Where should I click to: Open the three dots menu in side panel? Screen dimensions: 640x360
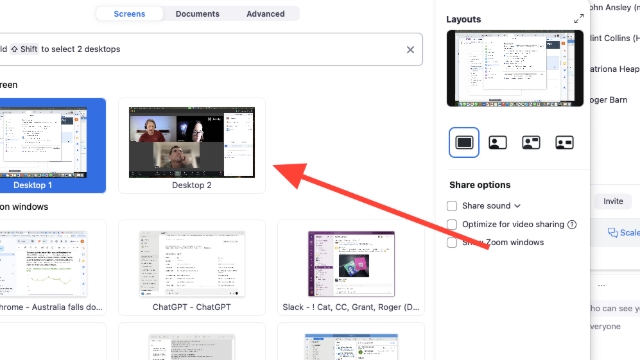pos(601,285)
